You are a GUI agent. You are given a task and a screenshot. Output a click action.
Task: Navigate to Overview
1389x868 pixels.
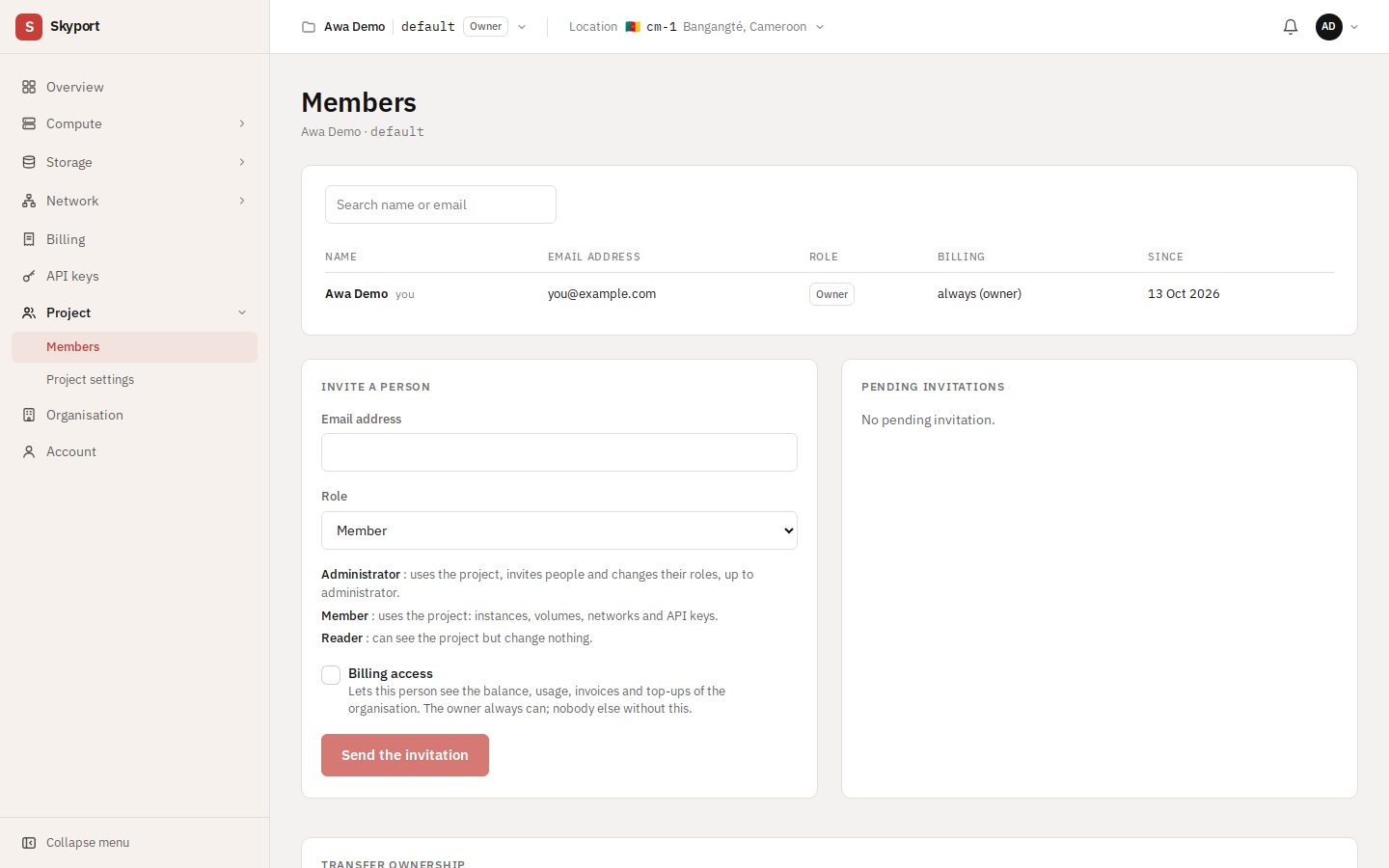click(x=134, y=87)
